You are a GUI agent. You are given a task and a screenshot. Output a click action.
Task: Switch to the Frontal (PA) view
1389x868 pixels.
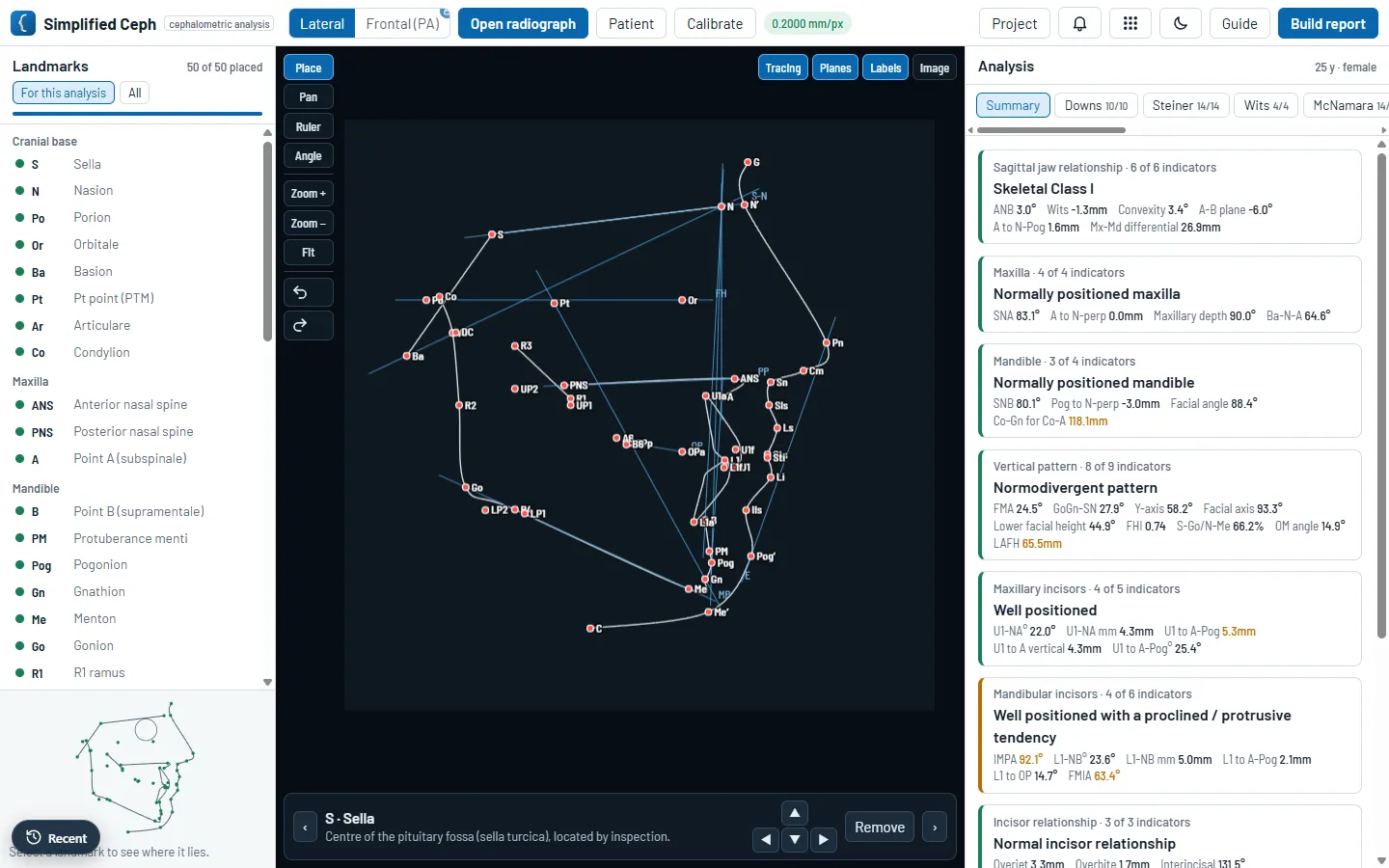click(x=402, y=23)
